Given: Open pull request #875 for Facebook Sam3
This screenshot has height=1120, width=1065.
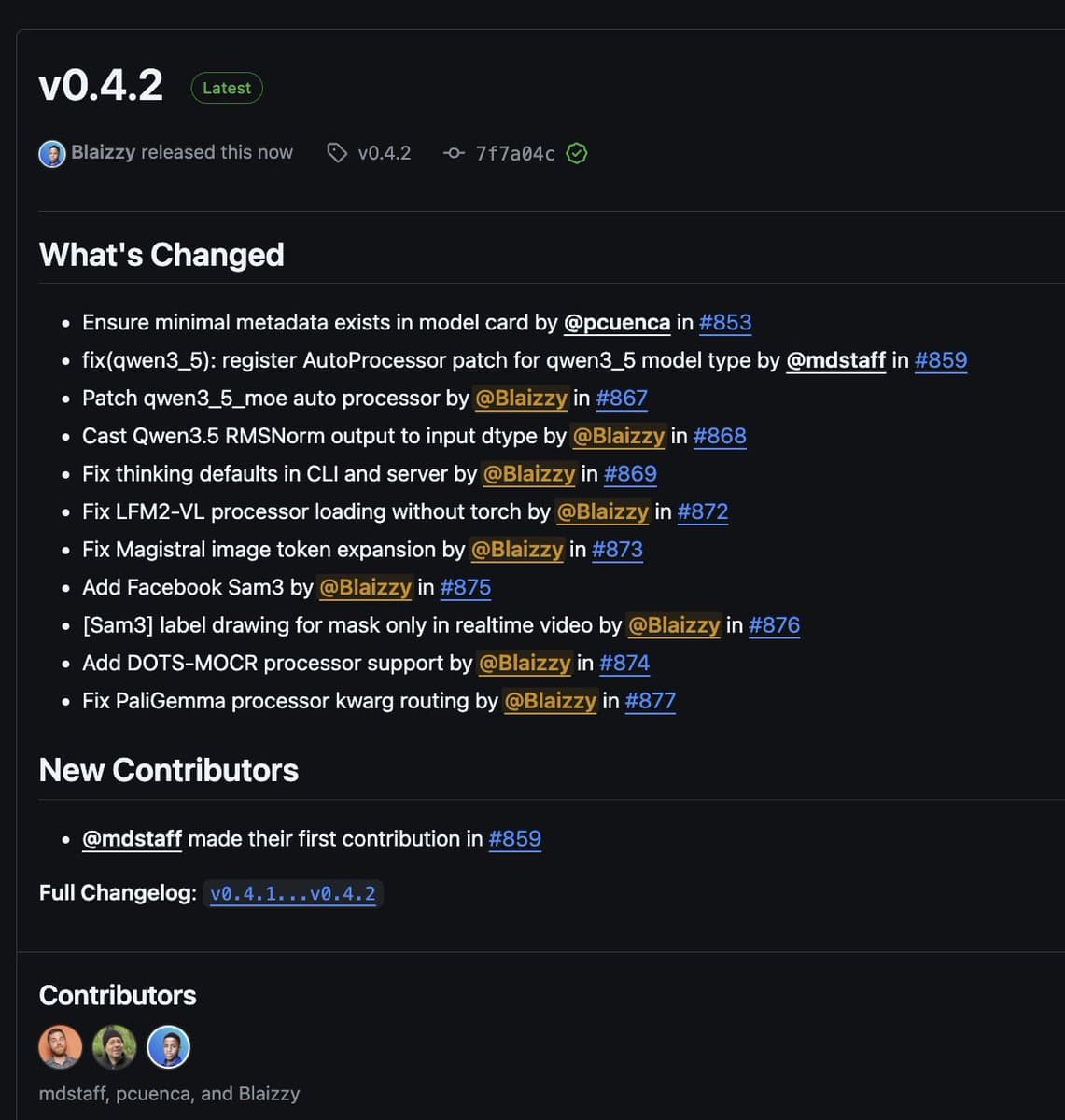Looking at the screenshot, I should coord(465,588).
